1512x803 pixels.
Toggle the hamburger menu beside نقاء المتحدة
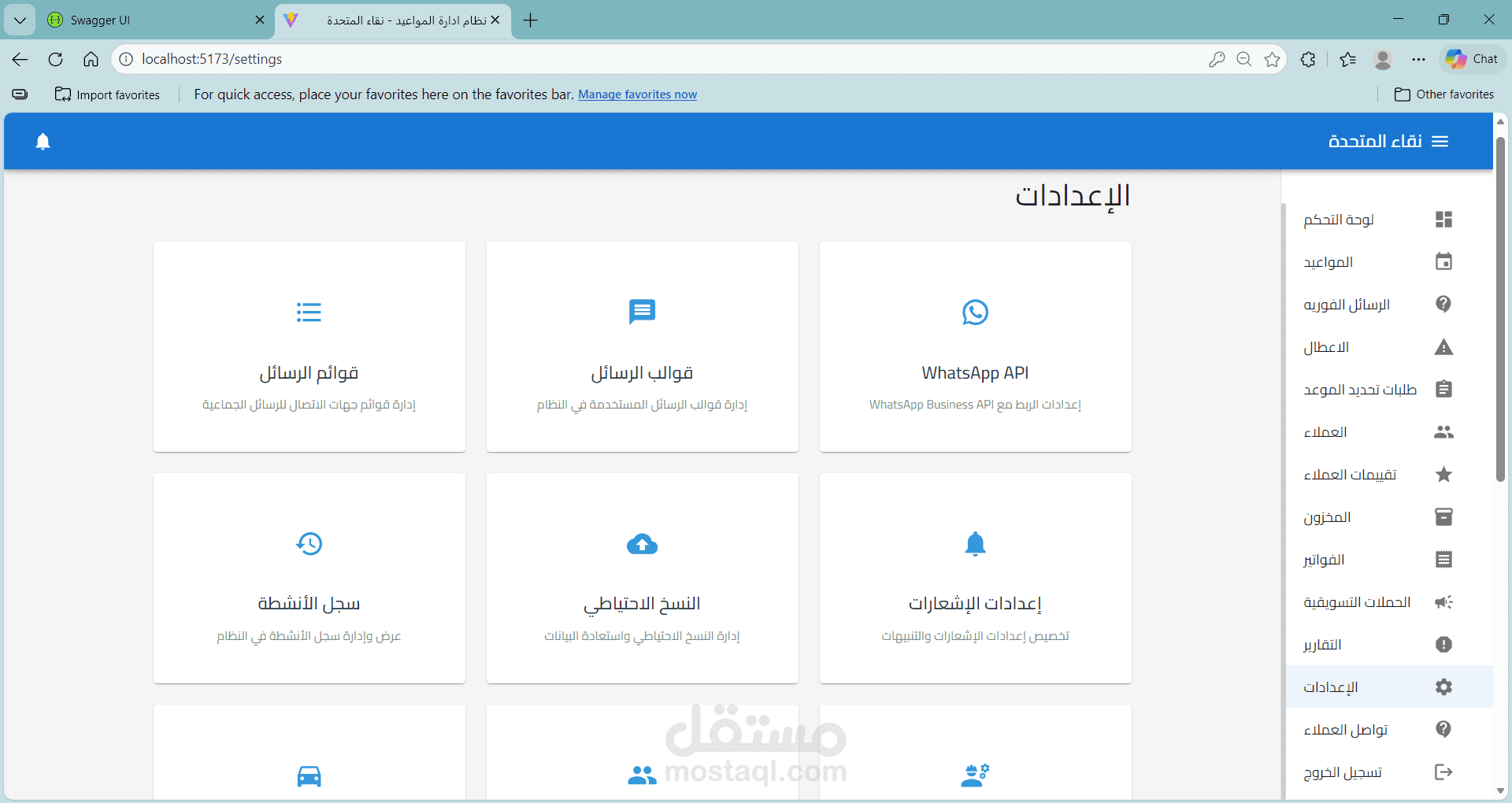click(x=1440, y=142)
